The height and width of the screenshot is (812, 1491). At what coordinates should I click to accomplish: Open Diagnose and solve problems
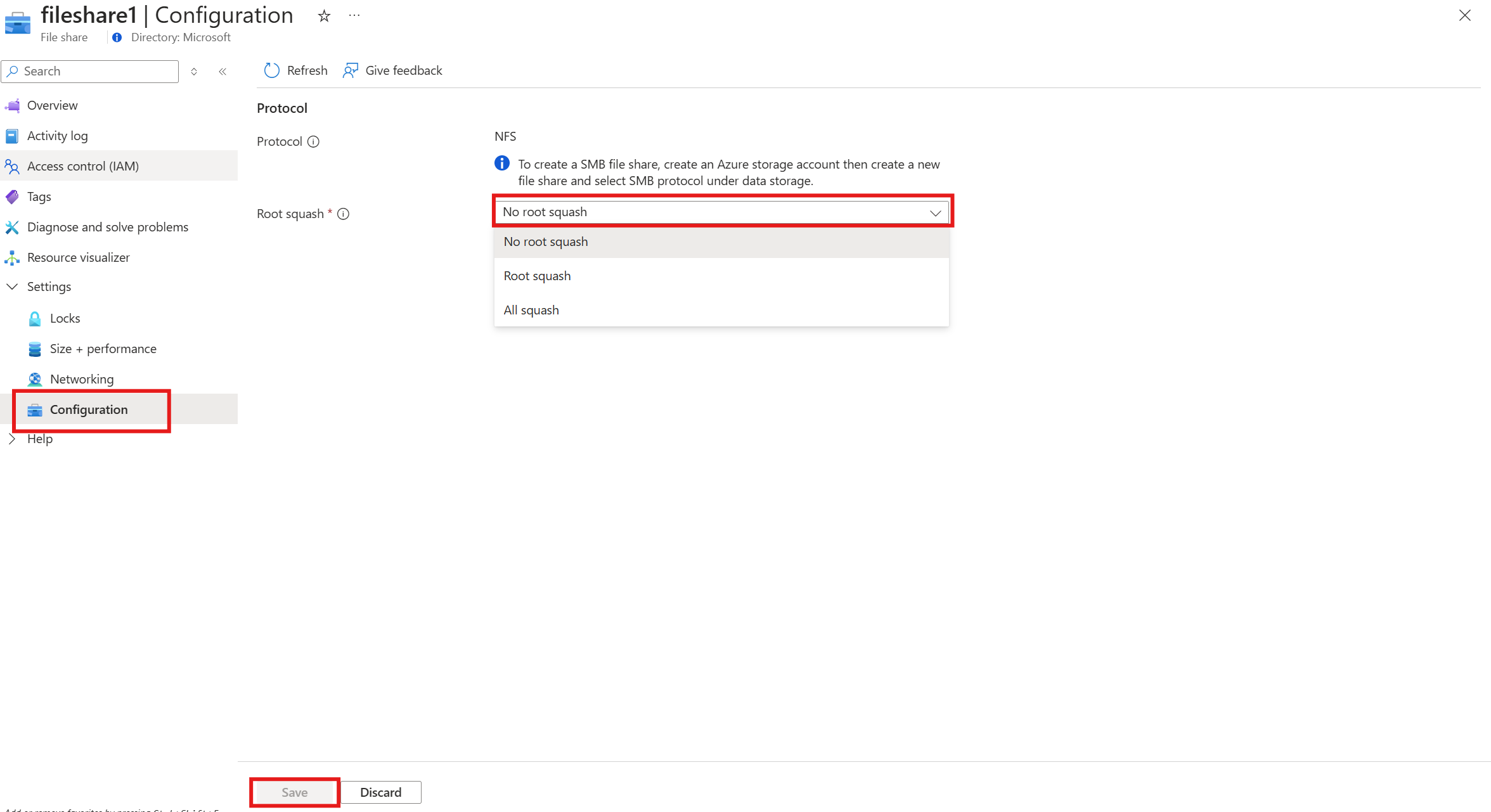pyautogui.click(x=107, y=226)
